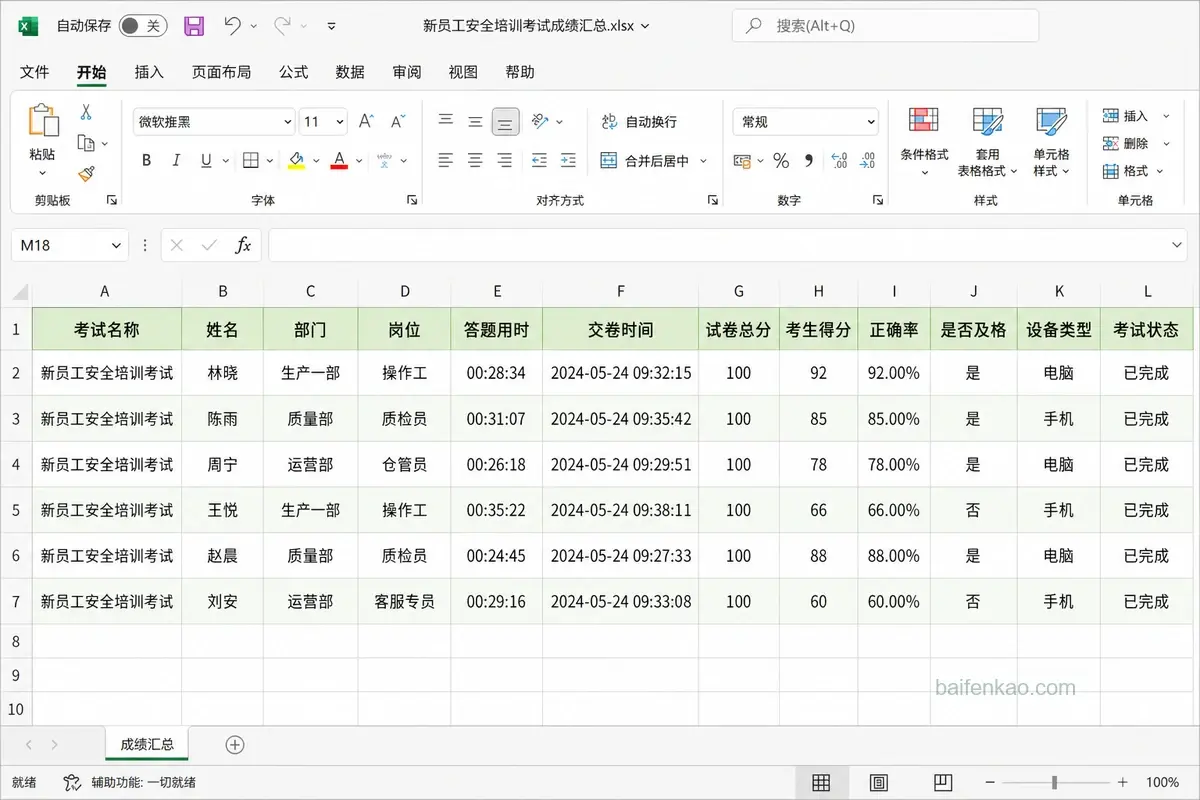Toggle 自动换行 wrap text

640,121
